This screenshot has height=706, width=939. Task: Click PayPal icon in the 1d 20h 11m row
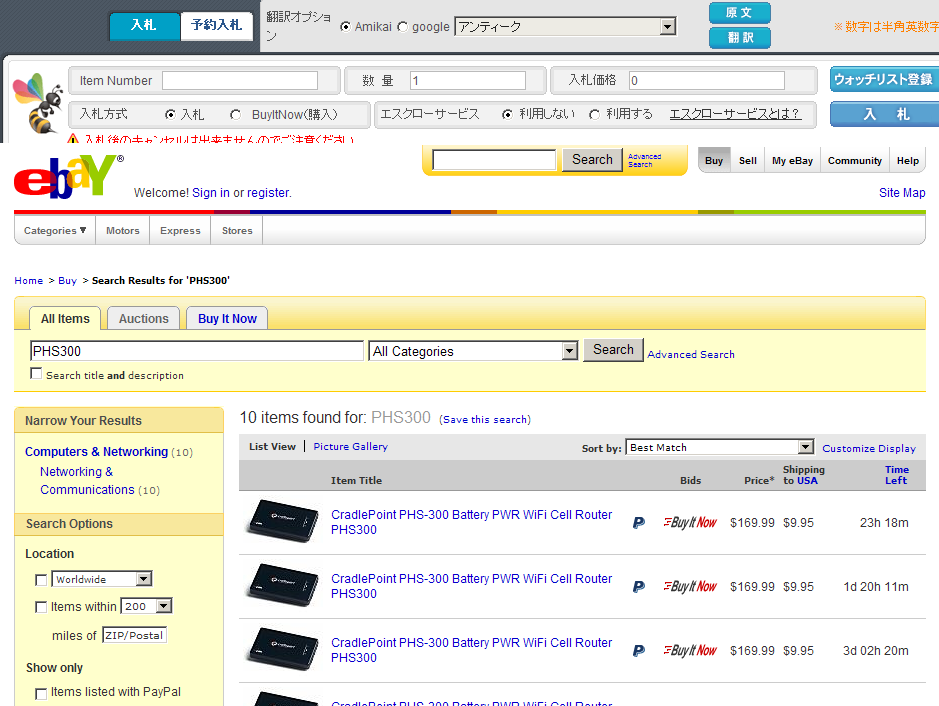coord(639,587)
